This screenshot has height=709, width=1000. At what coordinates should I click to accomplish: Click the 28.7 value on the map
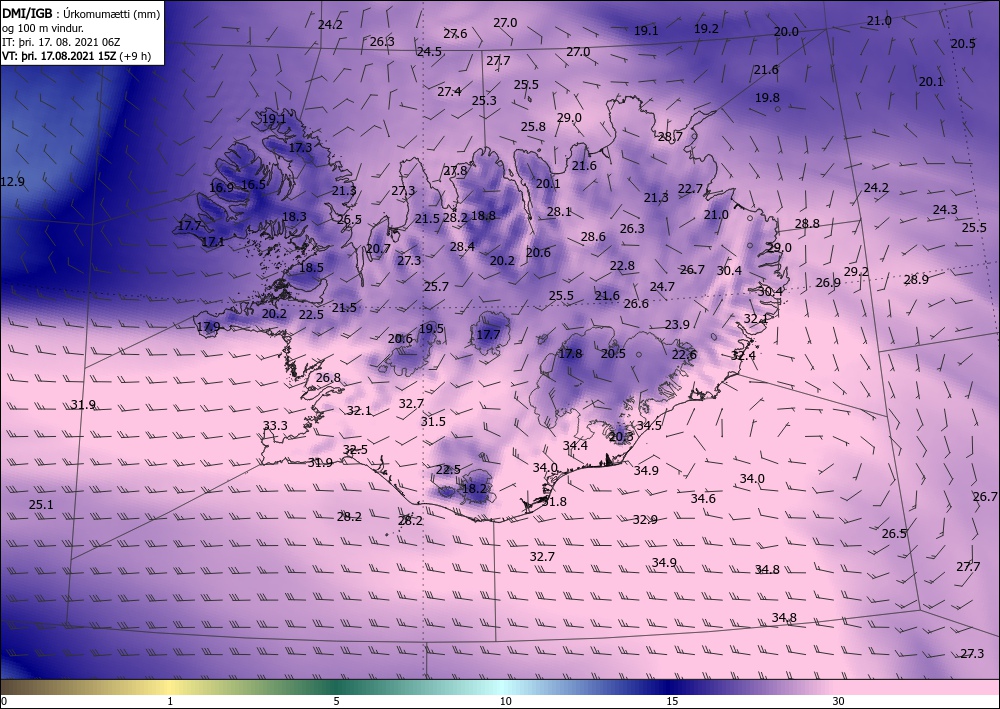click(x=670, y=136)
